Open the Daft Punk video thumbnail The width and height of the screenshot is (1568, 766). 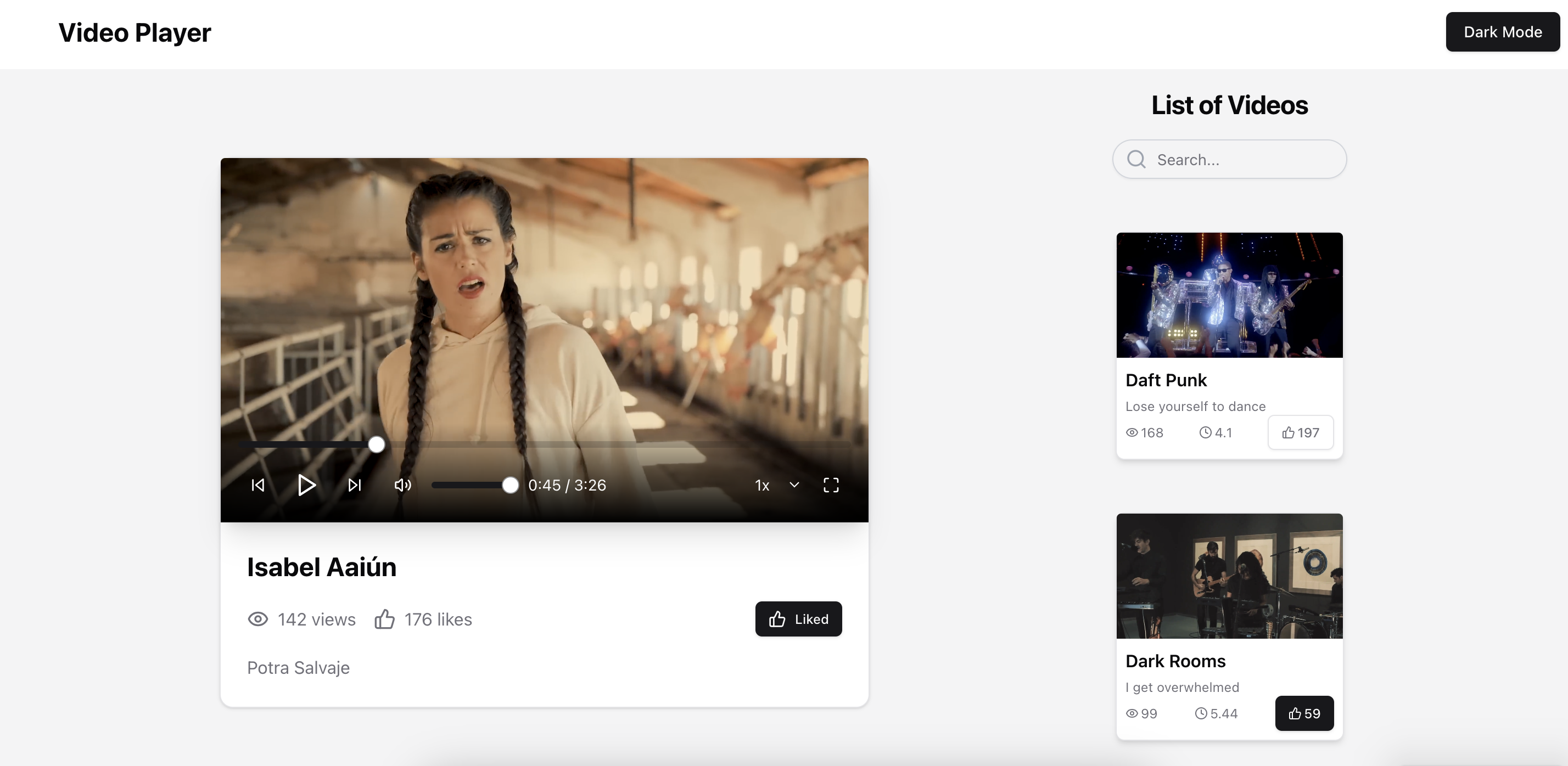[x=1229, y=295]
